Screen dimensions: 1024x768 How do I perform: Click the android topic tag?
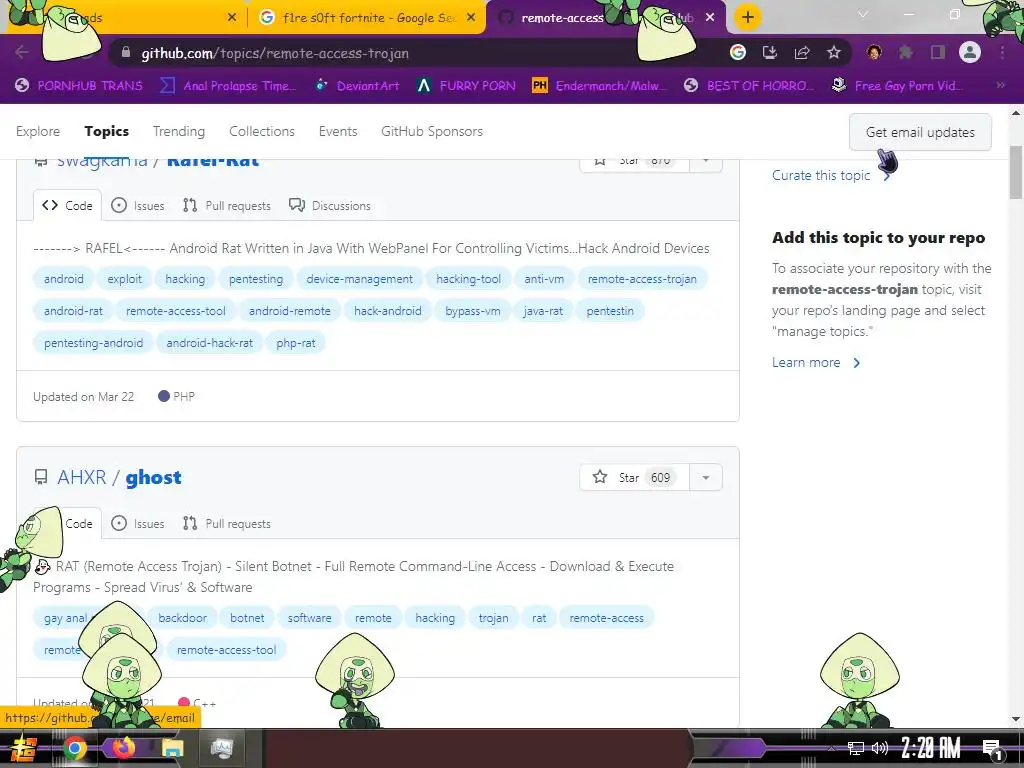[63, 279]
